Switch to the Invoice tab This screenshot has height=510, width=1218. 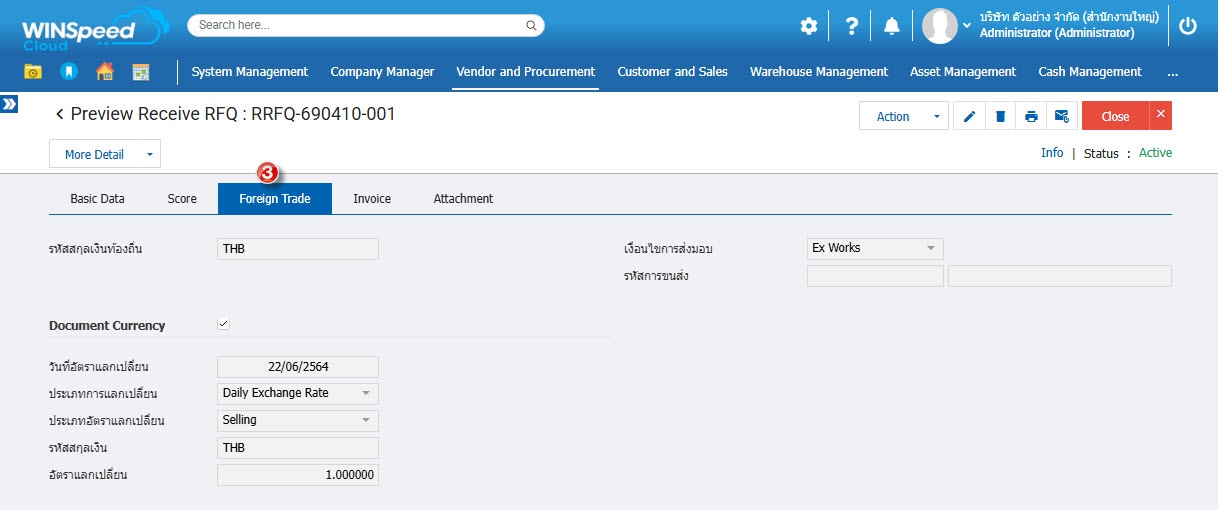click(x=372, y=199)
